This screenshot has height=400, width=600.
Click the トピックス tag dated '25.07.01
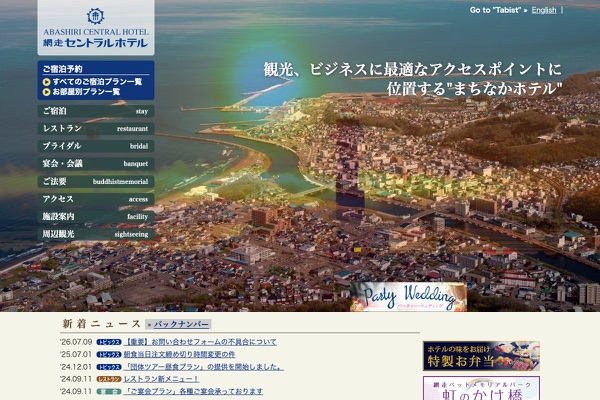tap(109, 355)
